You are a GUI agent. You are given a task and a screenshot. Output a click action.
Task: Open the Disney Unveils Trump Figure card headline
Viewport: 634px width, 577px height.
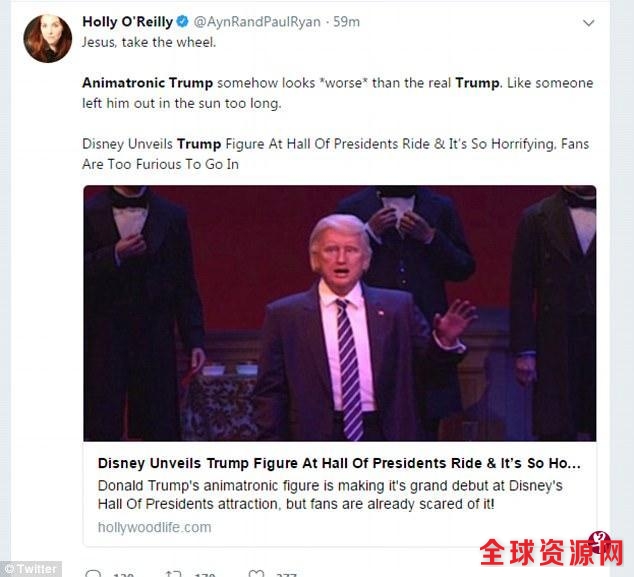coord(339,463)
